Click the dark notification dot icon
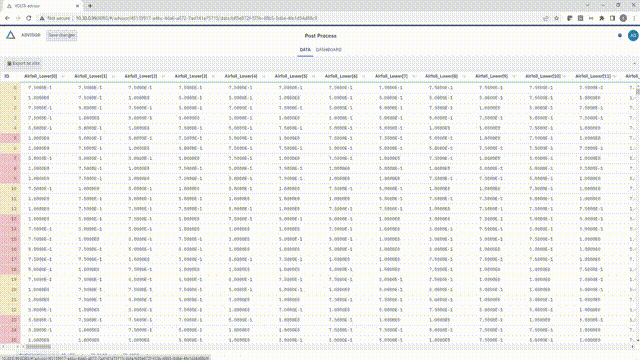 click(620, 36)
